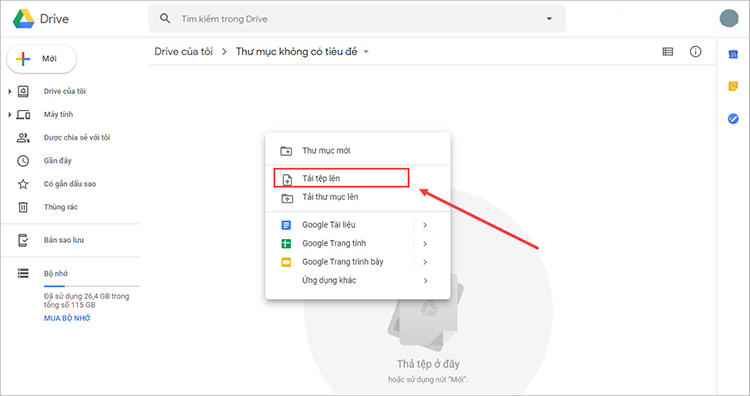Open search options dropdown arrow
Viewport: 750px width, 396px height.
click(549, 19)
